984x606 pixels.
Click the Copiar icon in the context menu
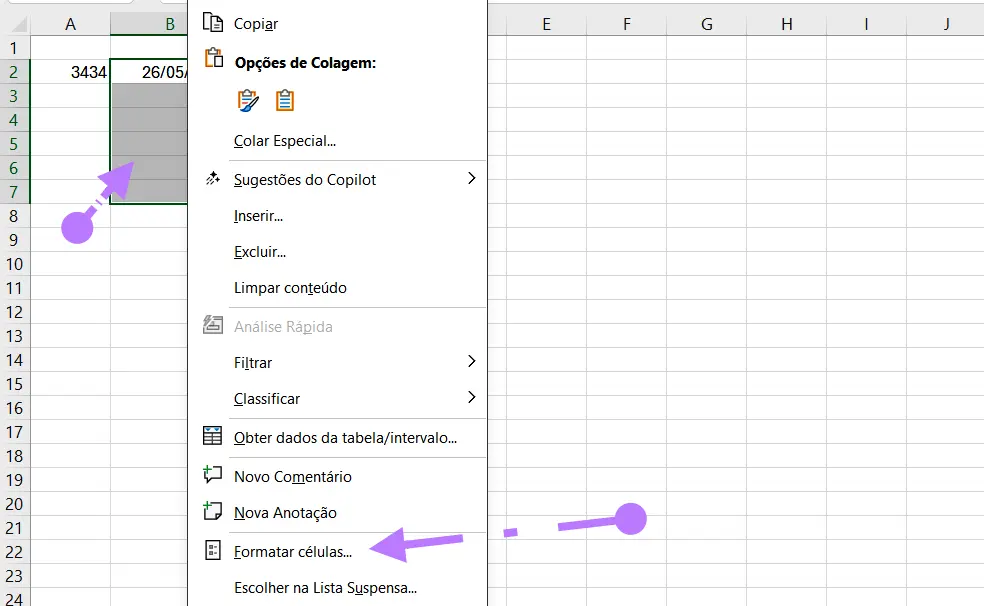click(213, 22)
